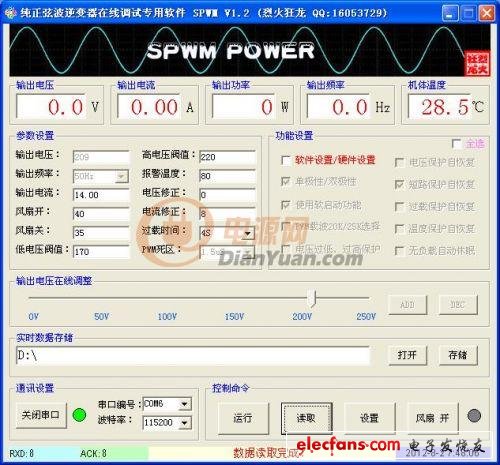Screen dimensions: 500x465
Task: Toggle 短路保护自恢复 checkbox
Action: pyautogui.click(x=399, y=184)
